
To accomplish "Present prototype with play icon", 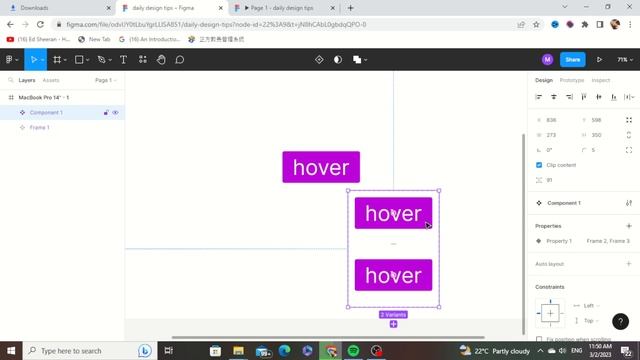I will (x=599, y=60).
